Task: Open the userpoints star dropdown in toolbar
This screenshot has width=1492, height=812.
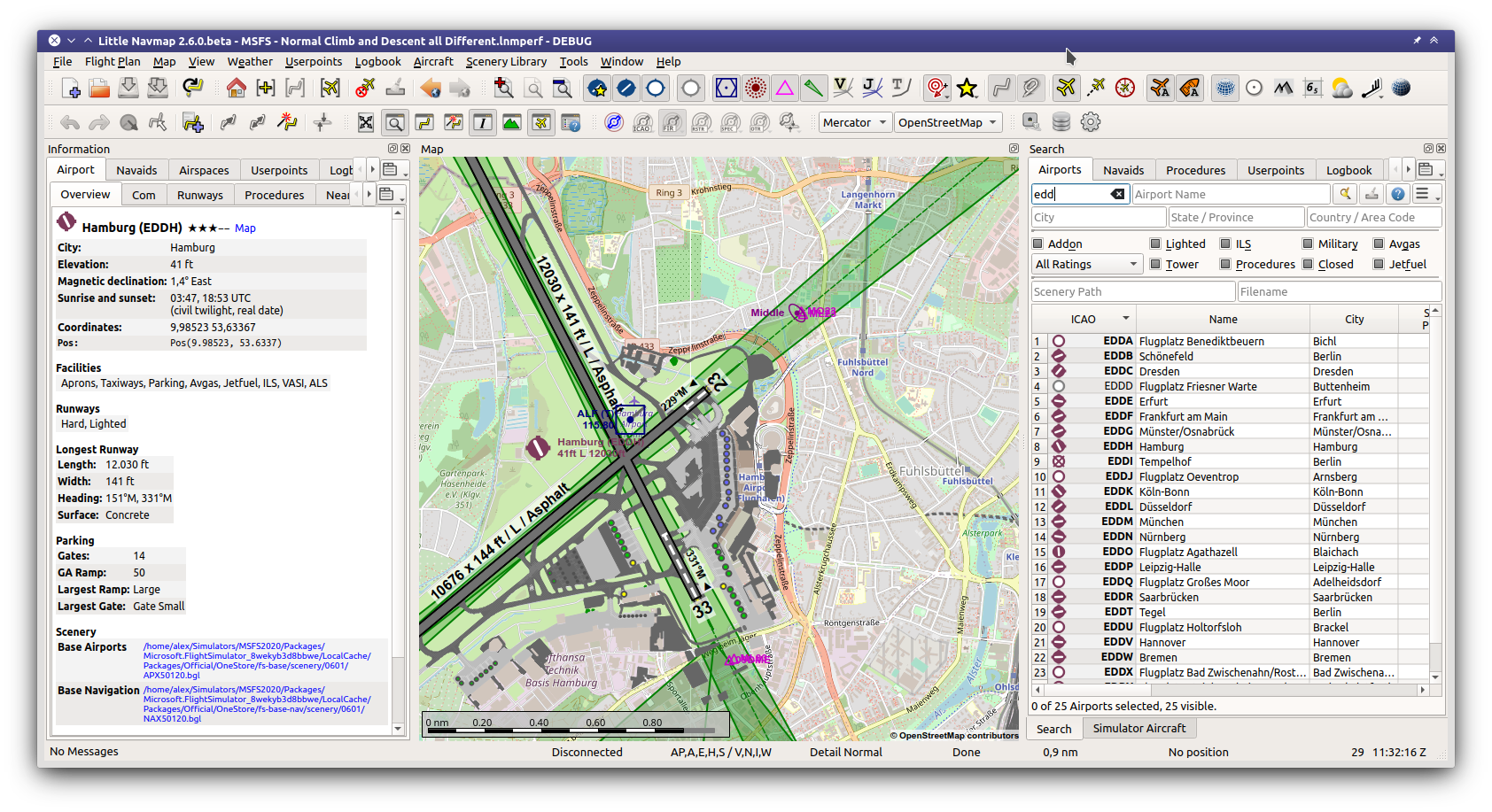Action: pos(967,88)
